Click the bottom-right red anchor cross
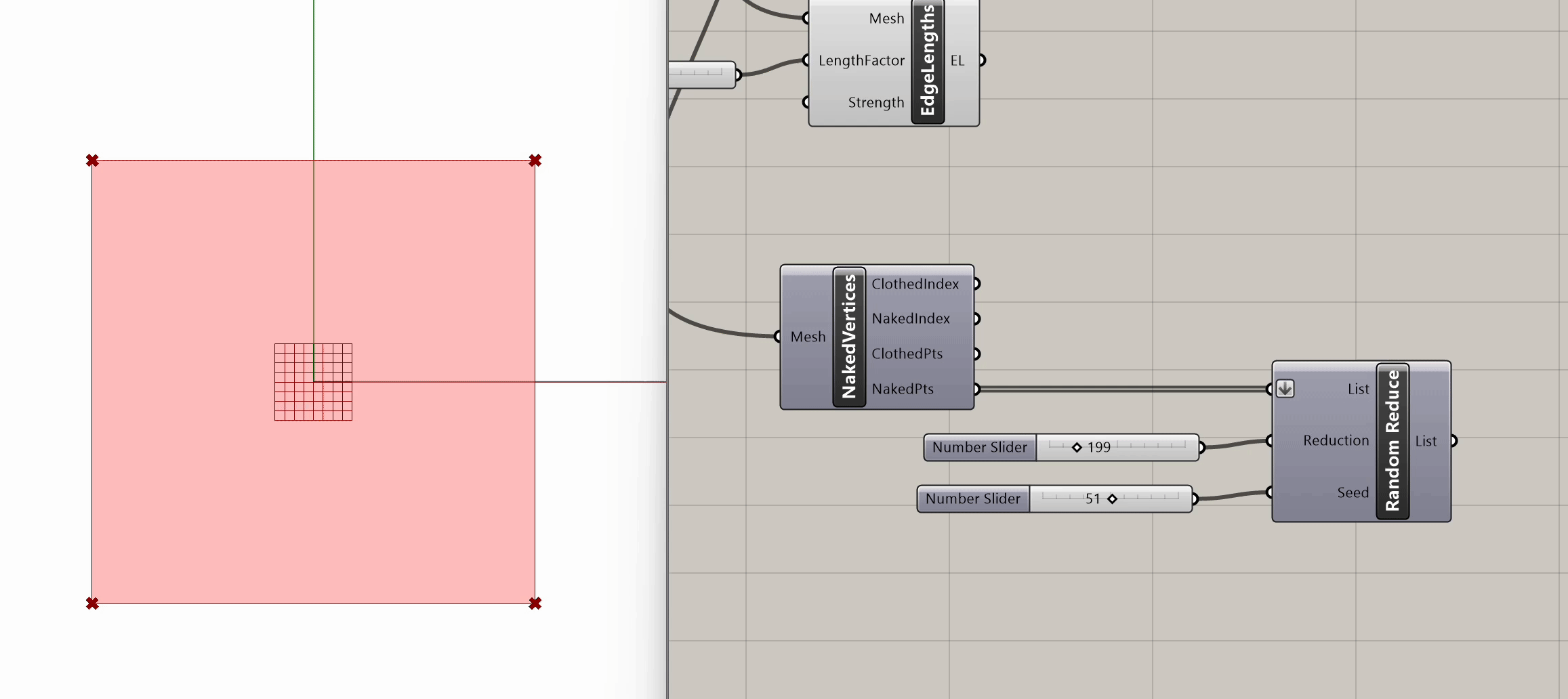 tap(535, 603)
